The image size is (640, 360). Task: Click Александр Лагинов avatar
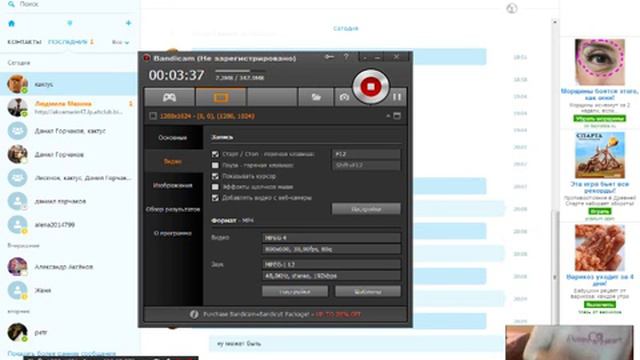tap(18, 267)
